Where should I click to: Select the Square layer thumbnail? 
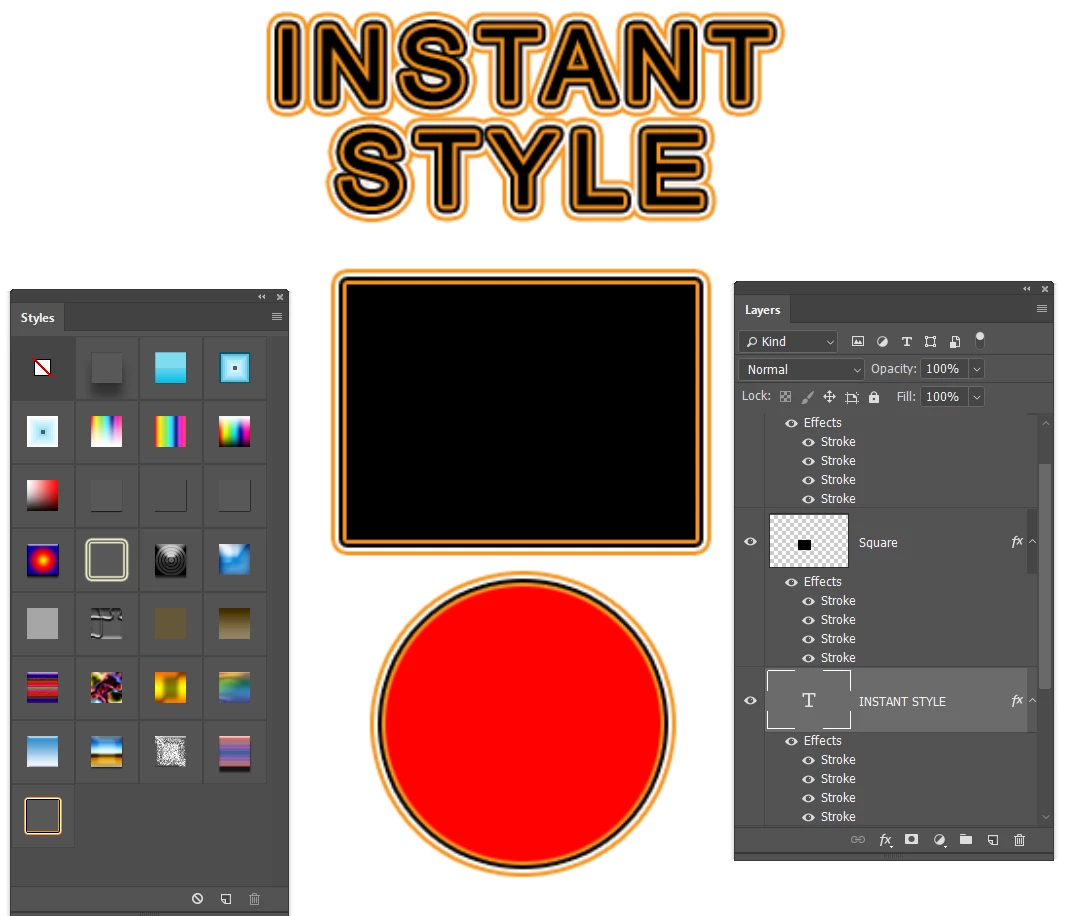809,541
